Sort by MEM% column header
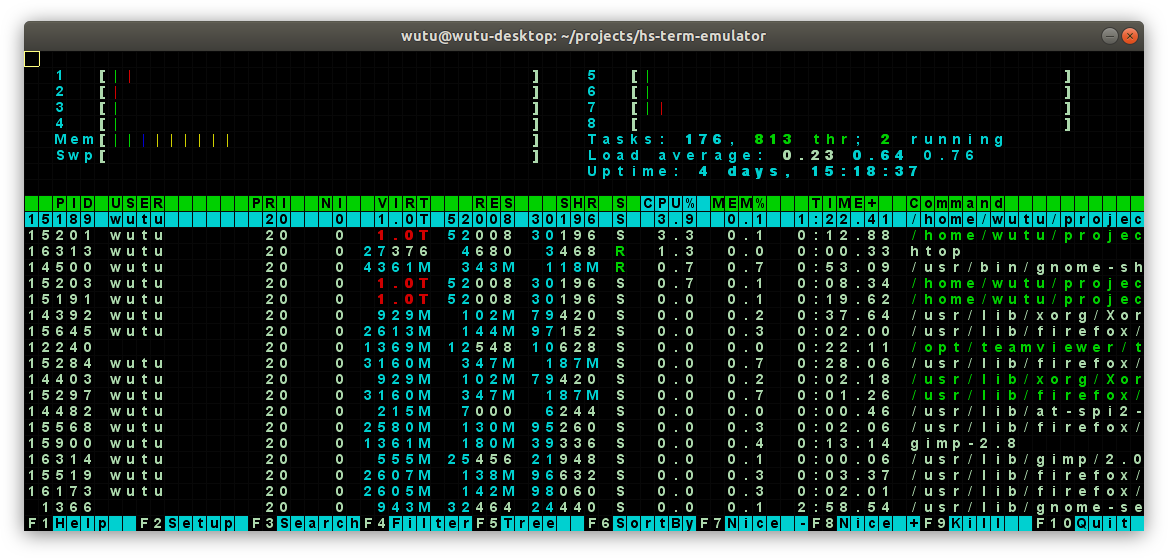The width and height of the screenshot is (1168, 558). 740,203
